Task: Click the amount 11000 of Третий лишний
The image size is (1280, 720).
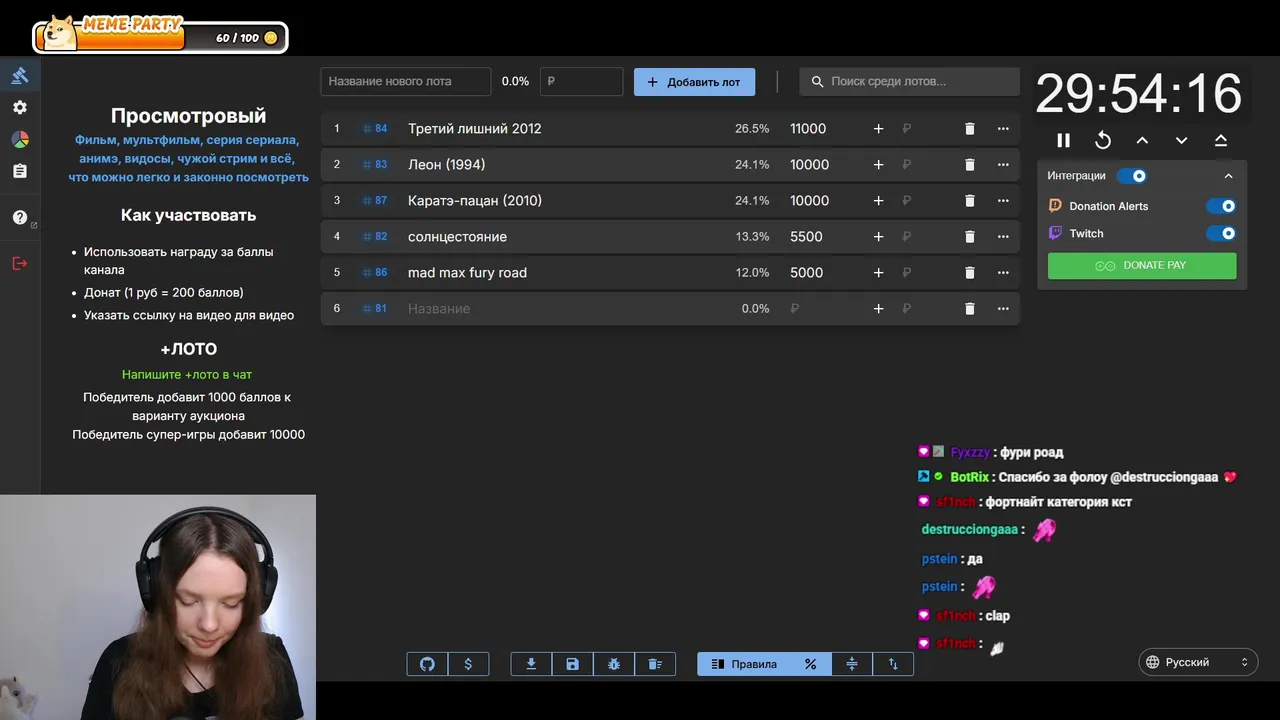Action: [808, 129]
